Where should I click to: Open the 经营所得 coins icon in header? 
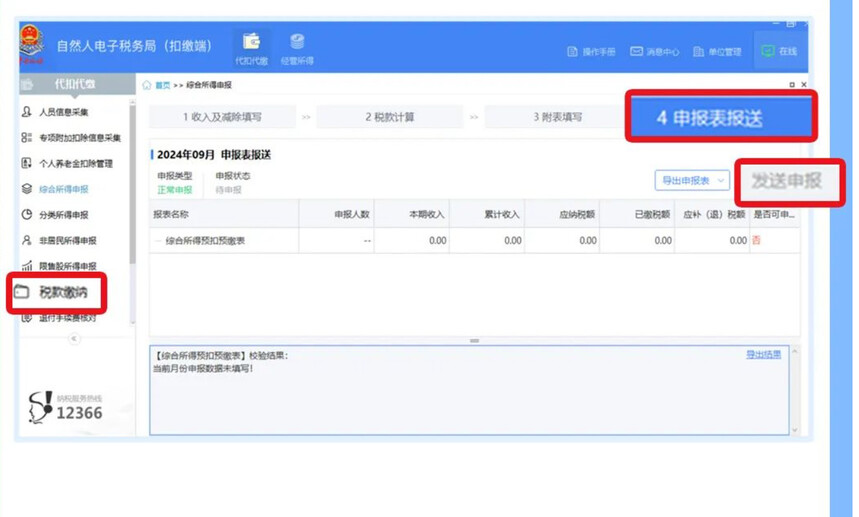coord(297,48)
